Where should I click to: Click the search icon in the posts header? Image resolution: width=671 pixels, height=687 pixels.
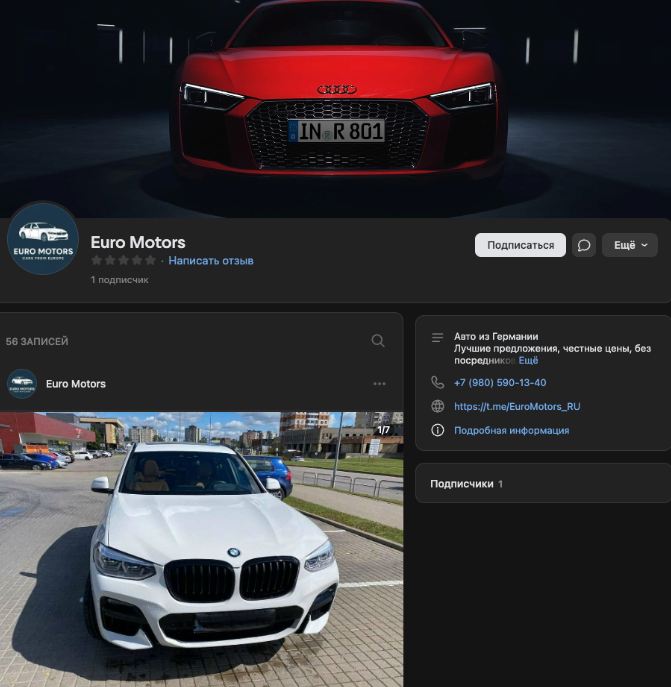(x=378, y=341)
